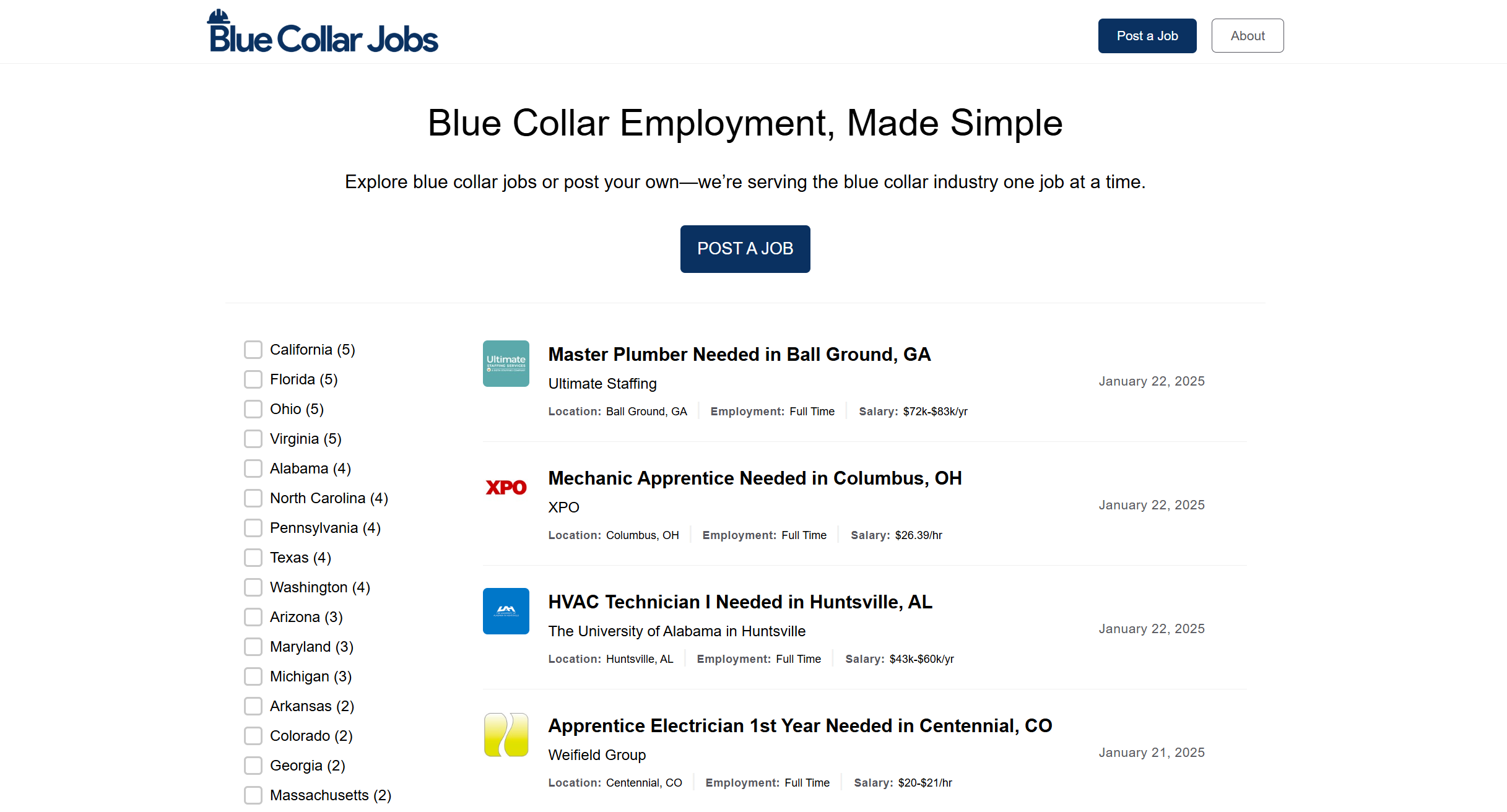Enable the North Carolina filter

point(253,498)
